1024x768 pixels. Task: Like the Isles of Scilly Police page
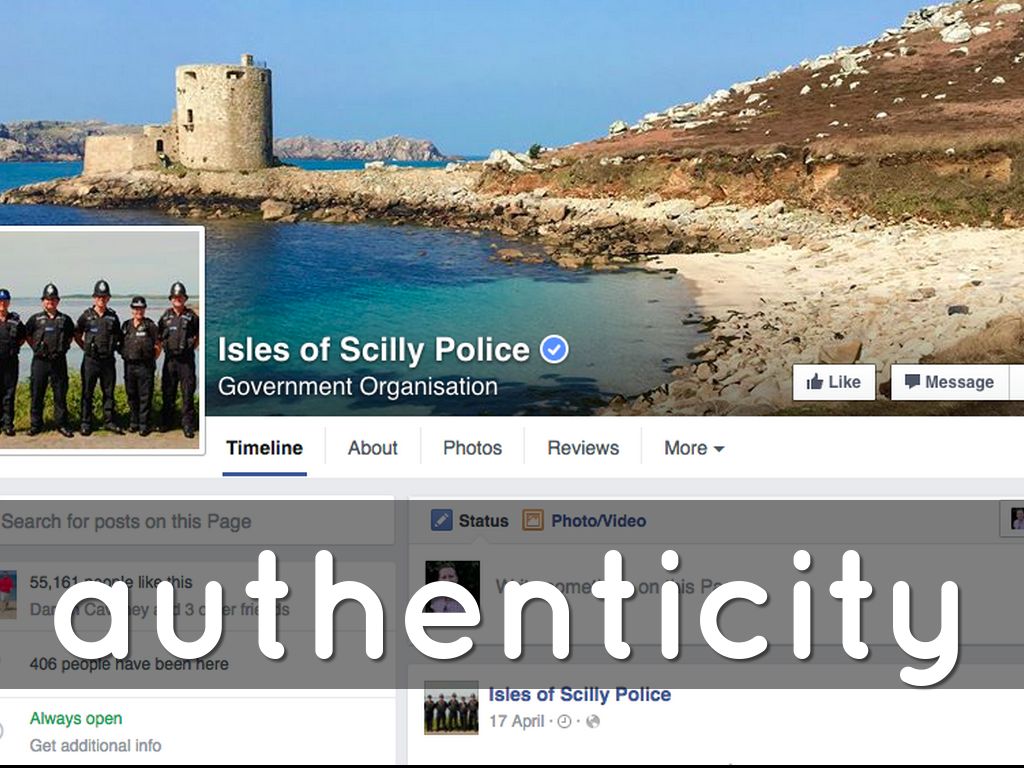[834, 382]
